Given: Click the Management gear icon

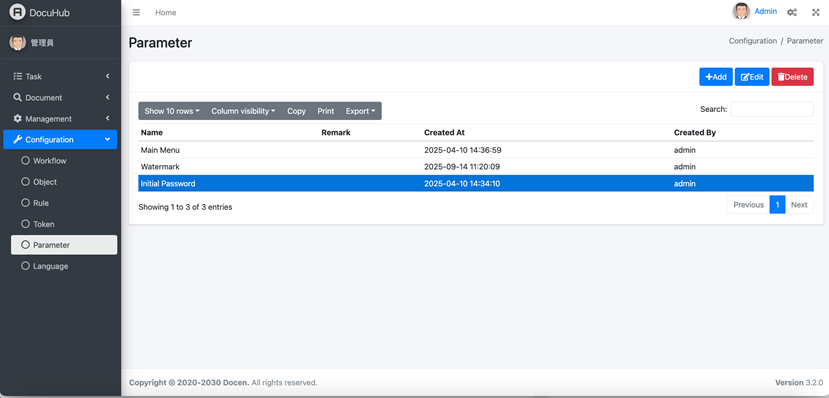Looking at the screenshot, I should click(x=17, y=118).
